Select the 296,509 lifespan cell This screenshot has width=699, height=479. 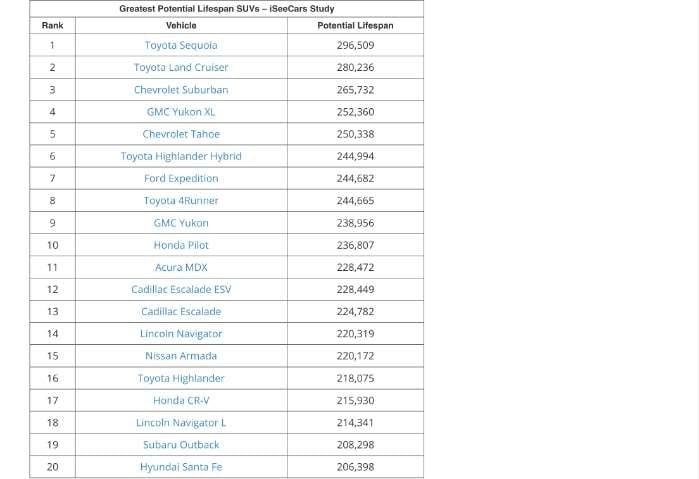click(x=355, y=45)
